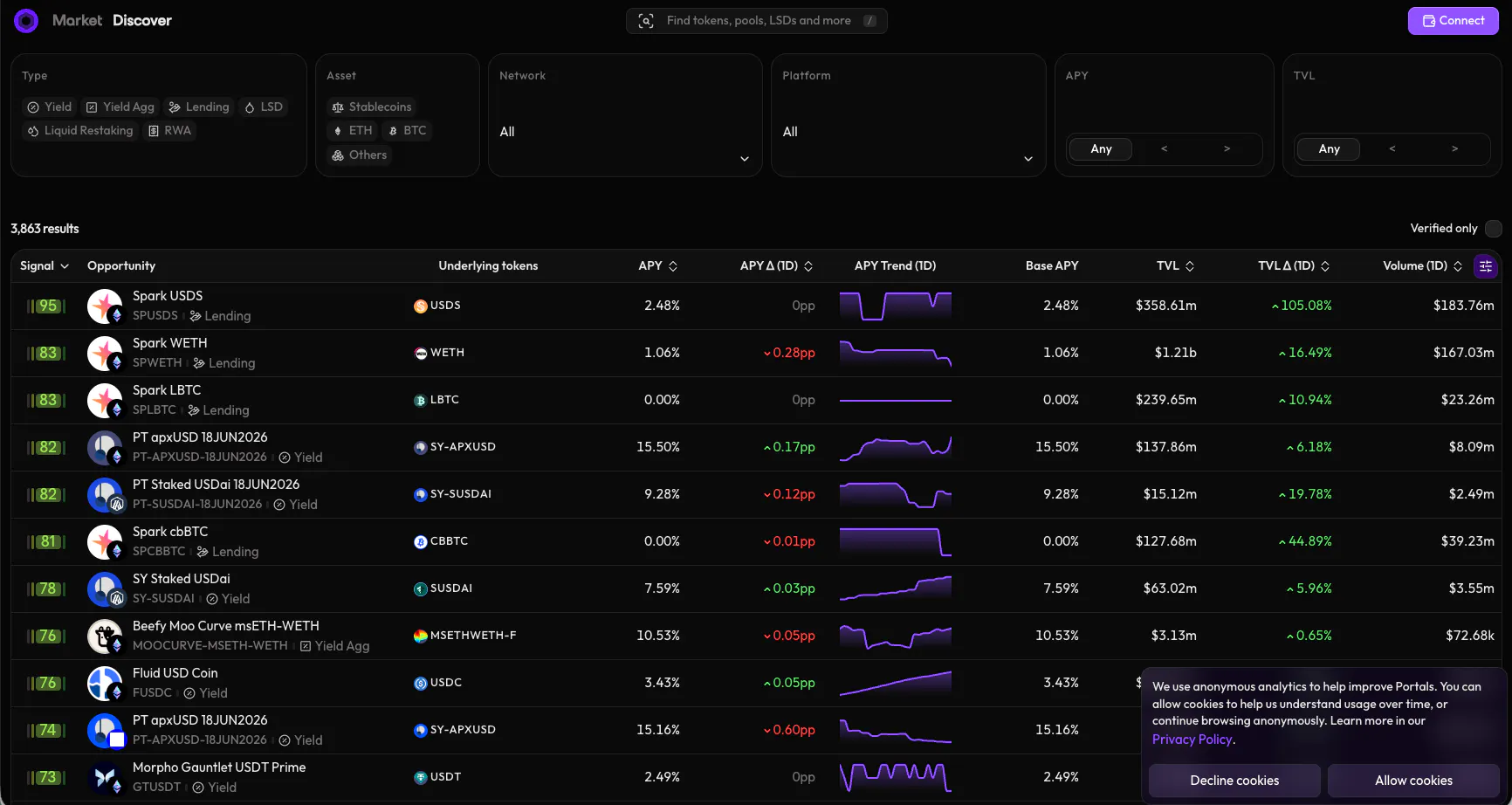Toggle the Lending type filter
This screenshot has height=805, width=1512.
[198, 107]
